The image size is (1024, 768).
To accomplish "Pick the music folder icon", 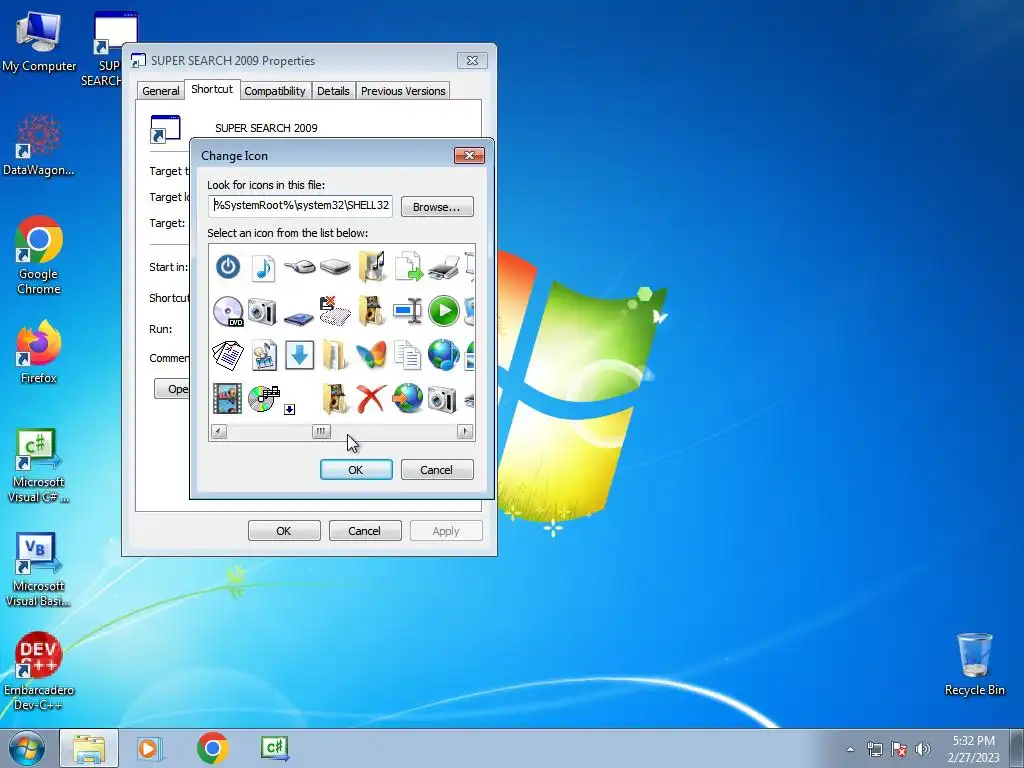I will 372,266.
